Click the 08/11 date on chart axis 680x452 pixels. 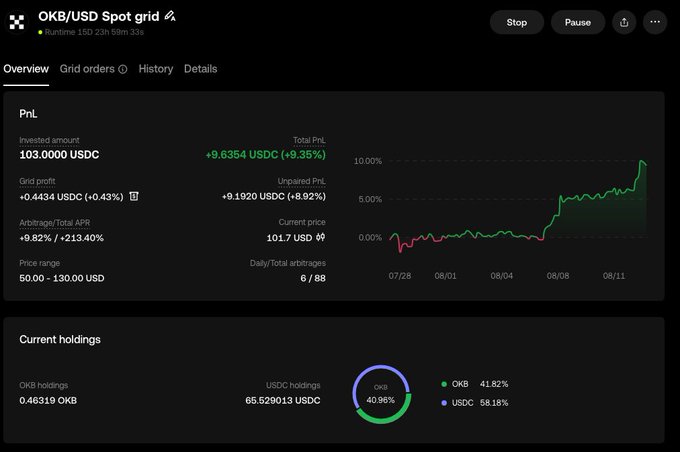click(x=614, y=276)
